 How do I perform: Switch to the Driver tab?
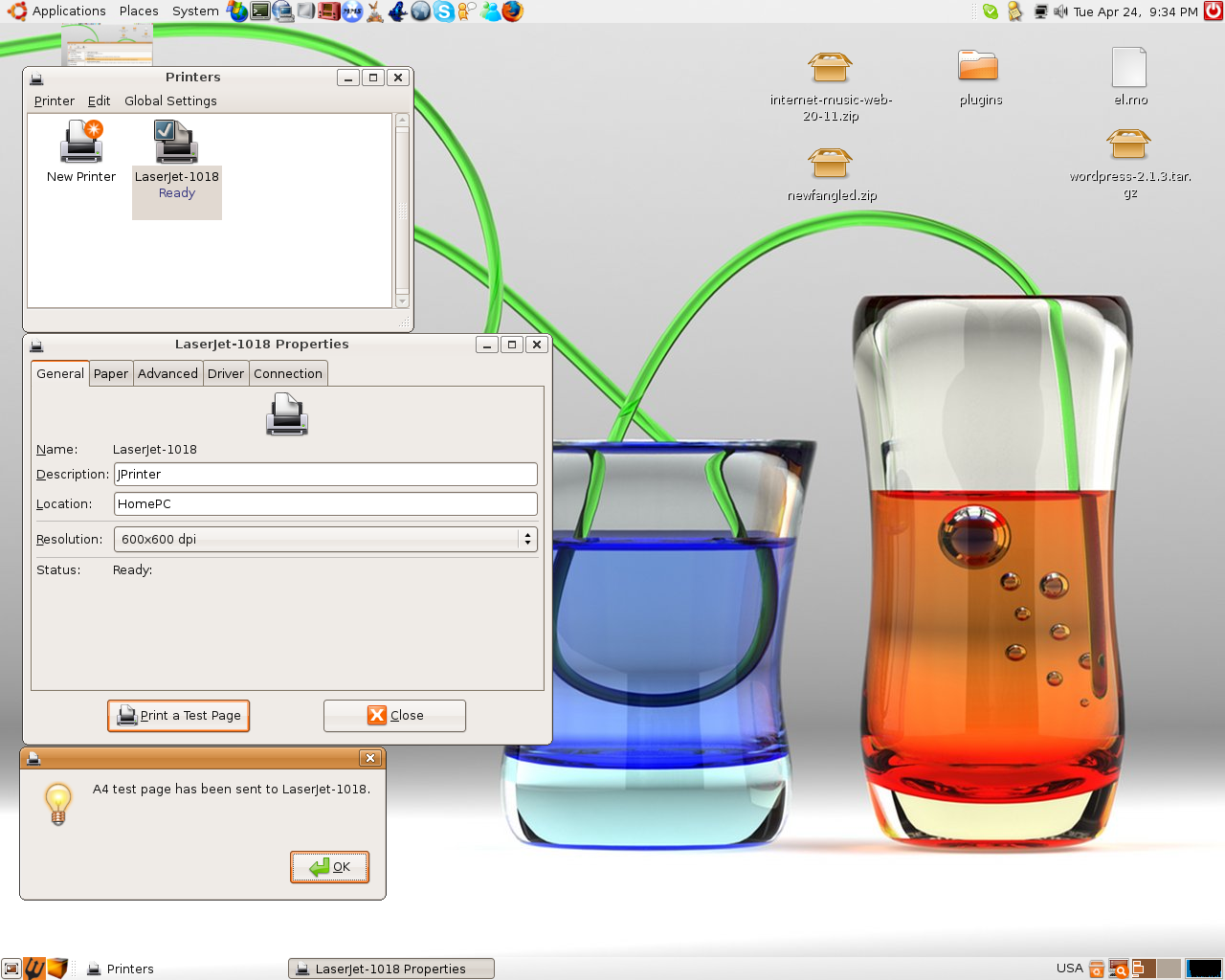pos(226,374)
